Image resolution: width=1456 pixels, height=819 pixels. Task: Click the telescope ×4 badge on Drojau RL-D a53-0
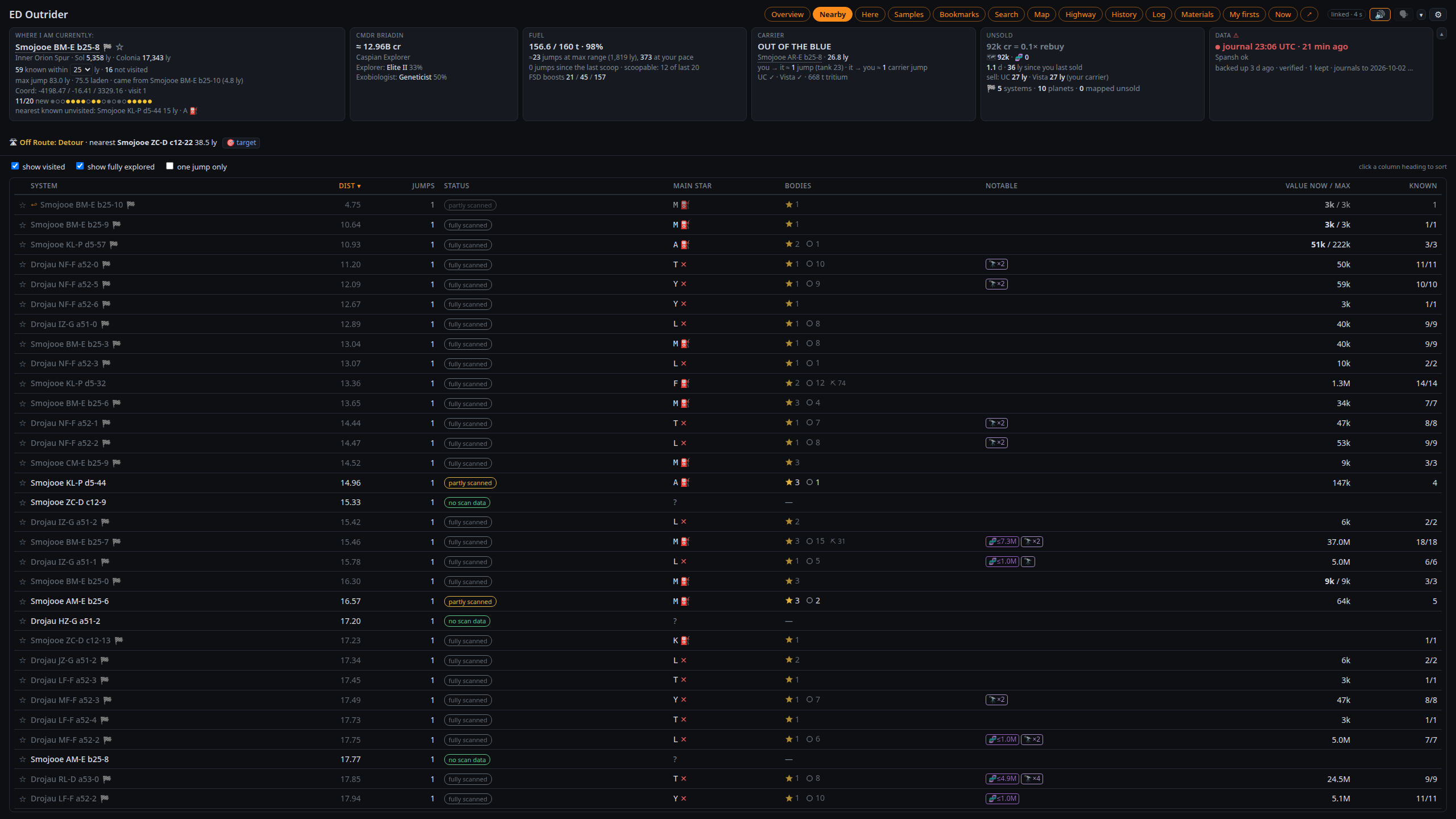click(1032, 779)
